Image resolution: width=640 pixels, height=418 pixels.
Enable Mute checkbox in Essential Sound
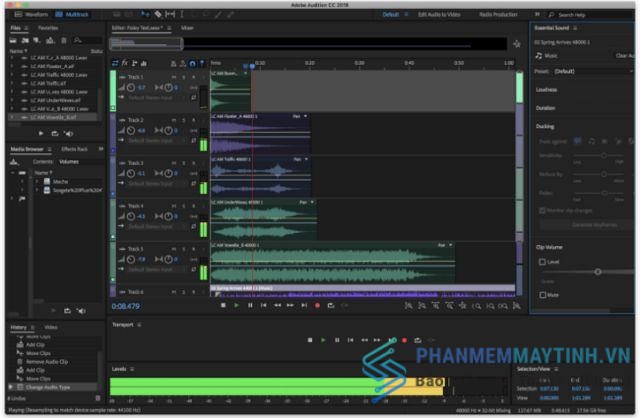[542, 295]
